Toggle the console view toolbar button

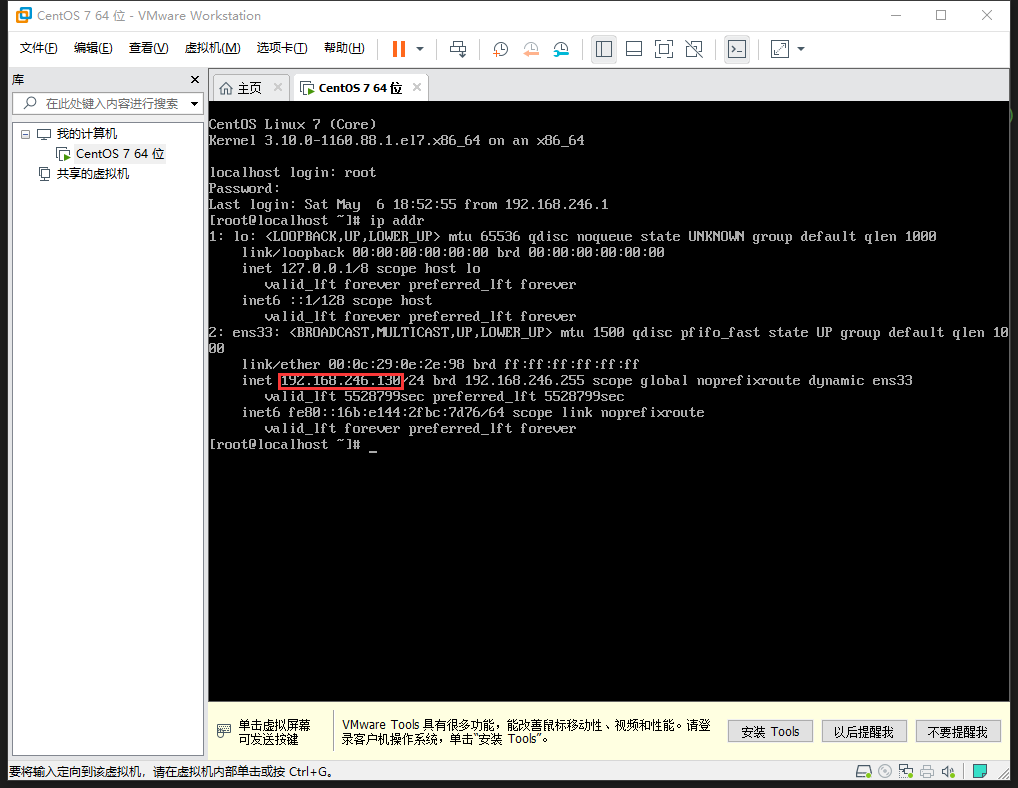pos(737,49)
